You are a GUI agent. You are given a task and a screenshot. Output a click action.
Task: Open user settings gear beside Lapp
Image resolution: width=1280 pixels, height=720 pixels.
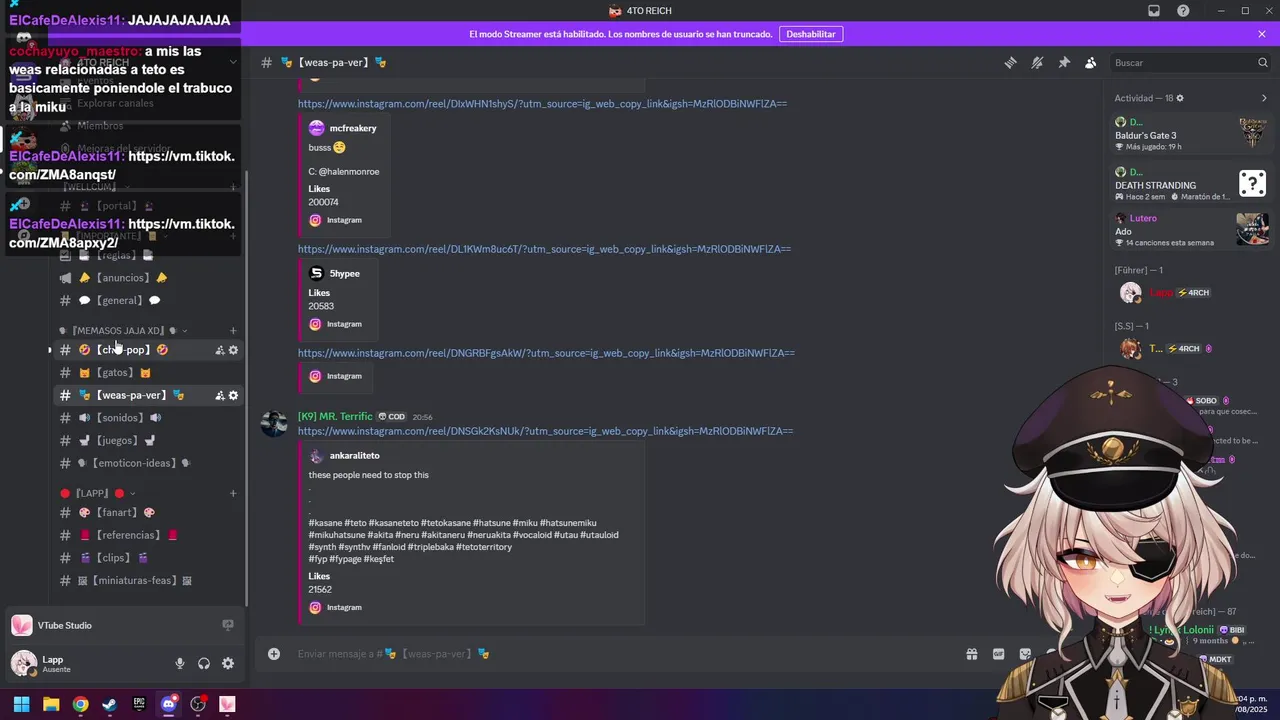point(228,663)
